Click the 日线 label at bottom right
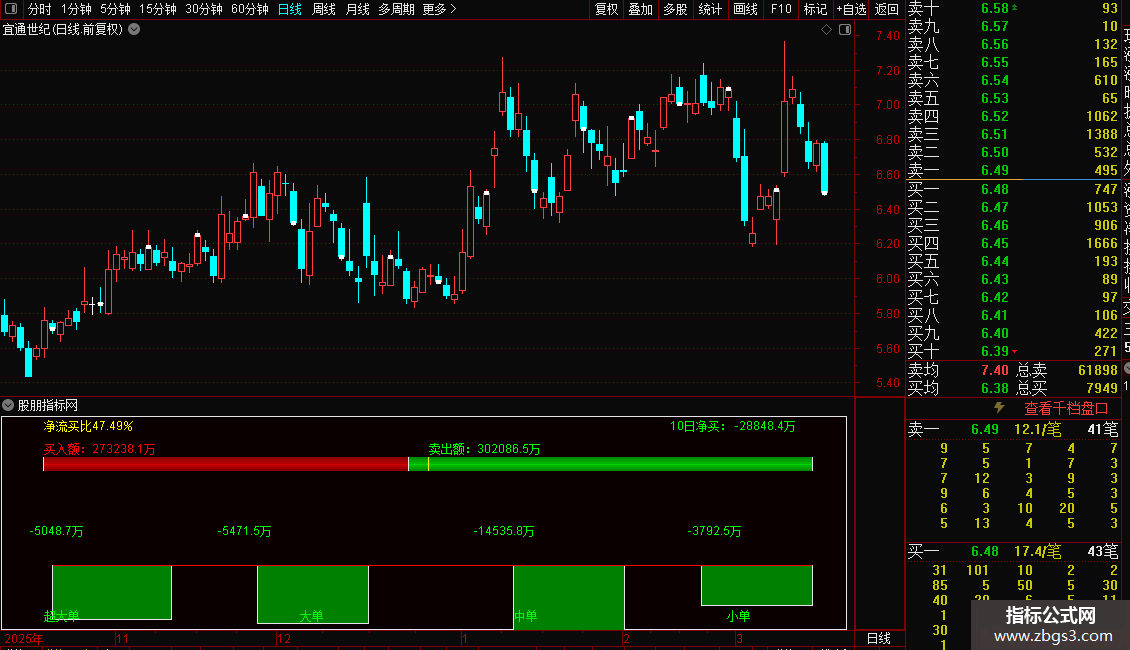This screenshot has height=650, width=1130. (x=878, y=638)
